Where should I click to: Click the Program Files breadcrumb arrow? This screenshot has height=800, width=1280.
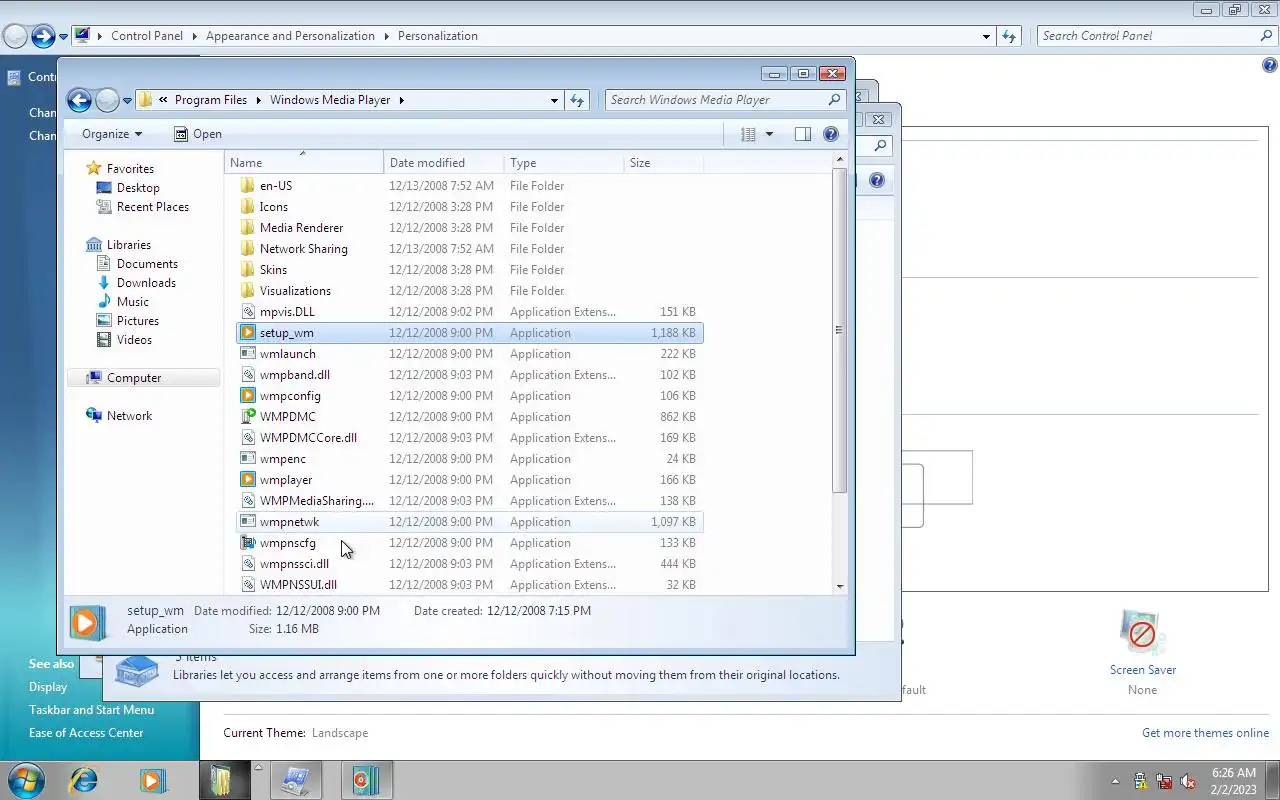(x=258, y=100)
